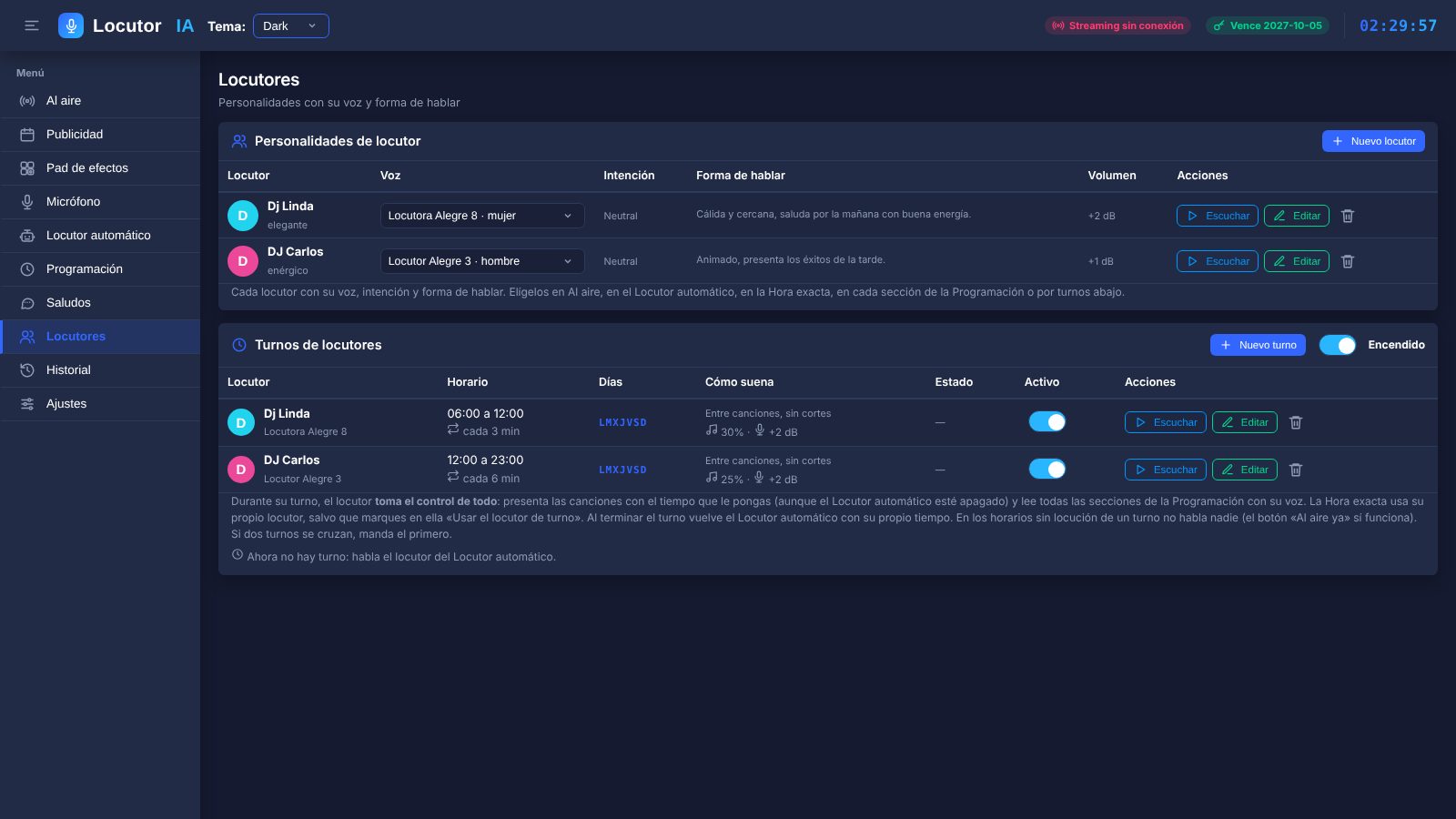Open Locutor Alegre 3 · hombre voice dropdown
Image resolution: width=1456 pixels, height=819 pixels.
tap(482, 261)
